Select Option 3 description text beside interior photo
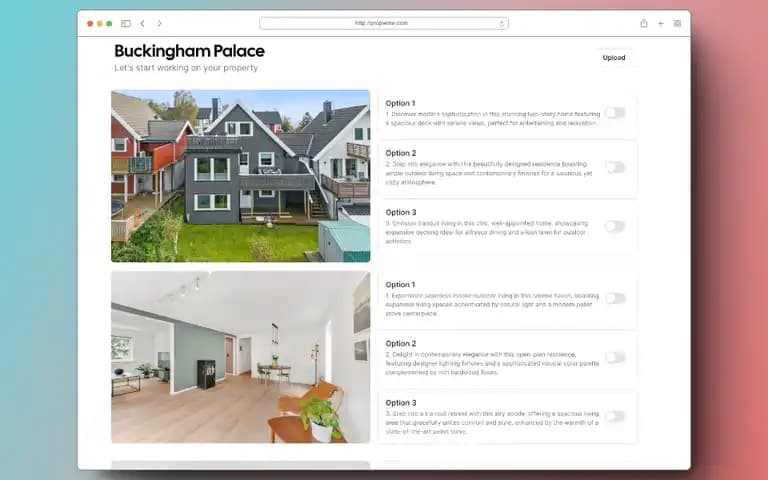The width and height of the screenshot is (768, 480). tap(492, 423)
